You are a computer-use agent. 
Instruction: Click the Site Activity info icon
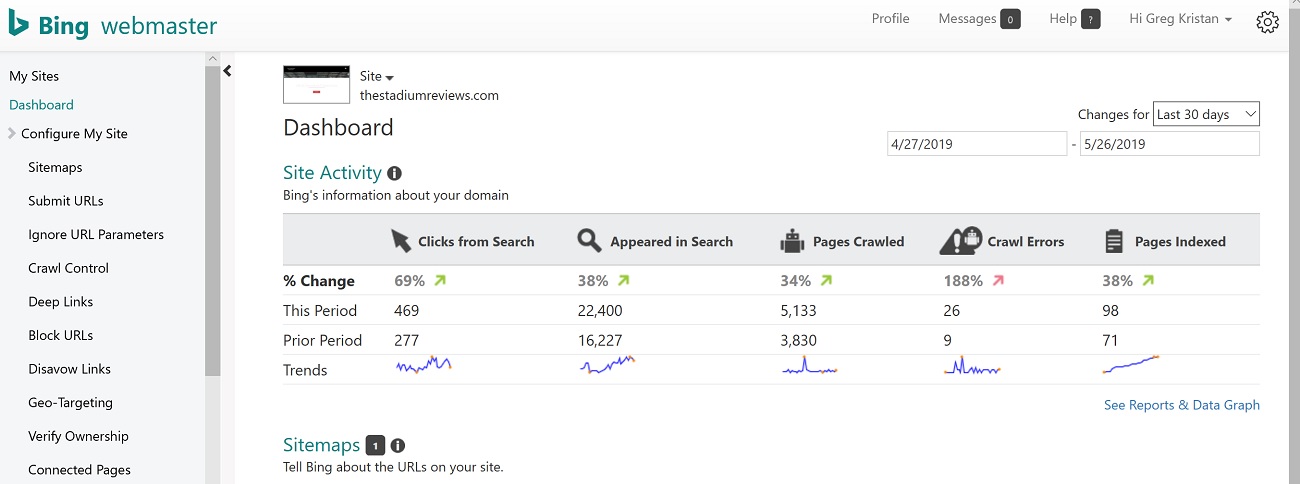[x=394, y=174]
